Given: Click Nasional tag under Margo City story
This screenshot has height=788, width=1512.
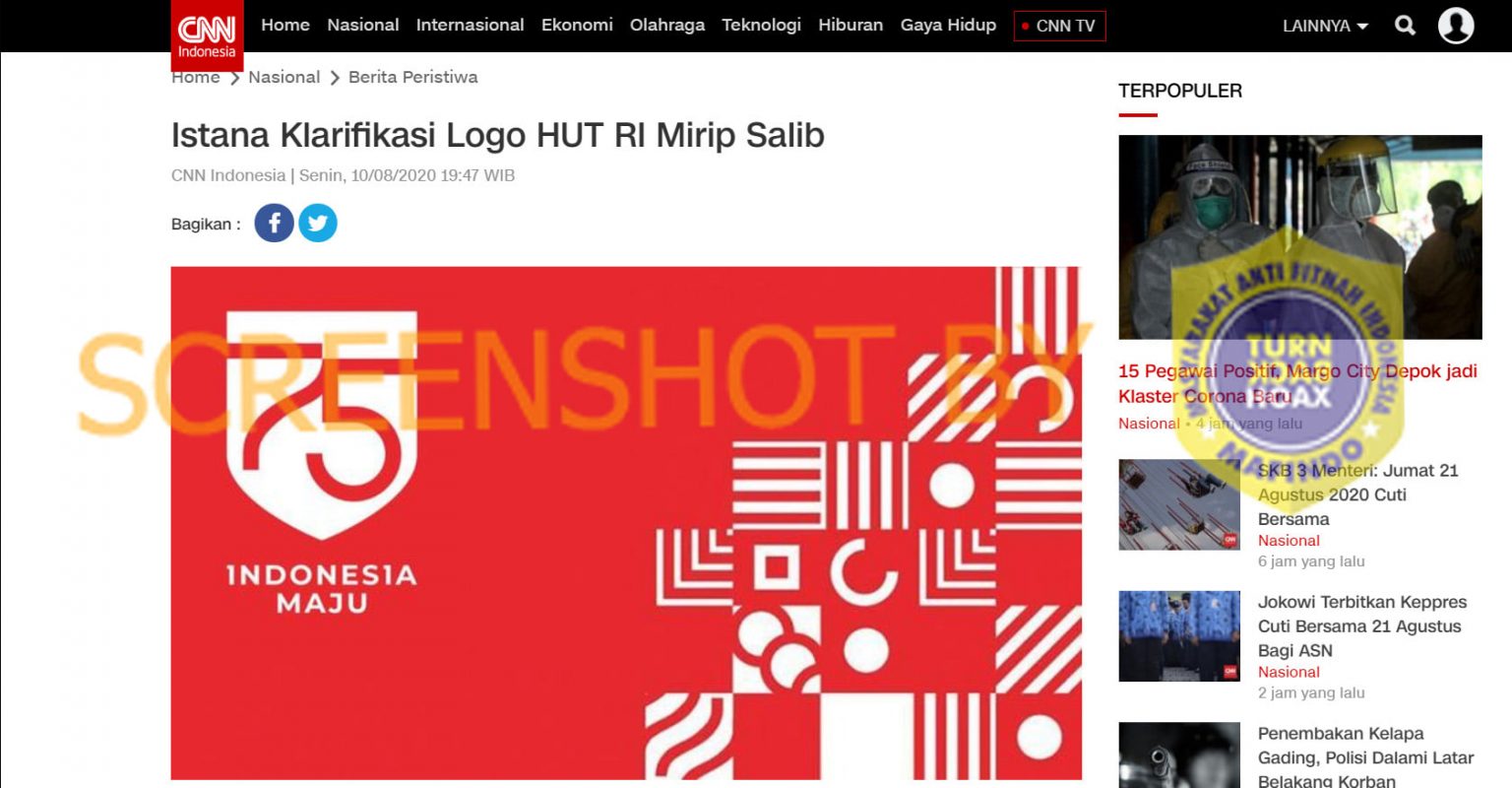Looking at the screenshot, I should click(x=1149, y=424).
